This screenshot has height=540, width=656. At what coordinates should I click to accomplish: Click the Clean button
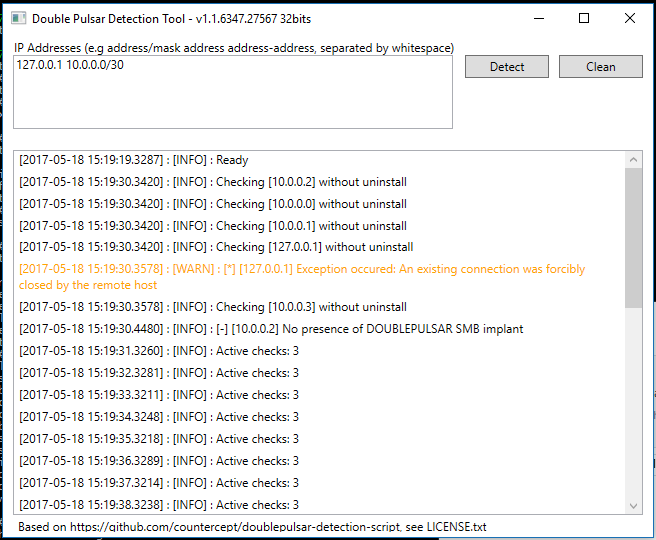pyautogui.click(x=601, y=67)
